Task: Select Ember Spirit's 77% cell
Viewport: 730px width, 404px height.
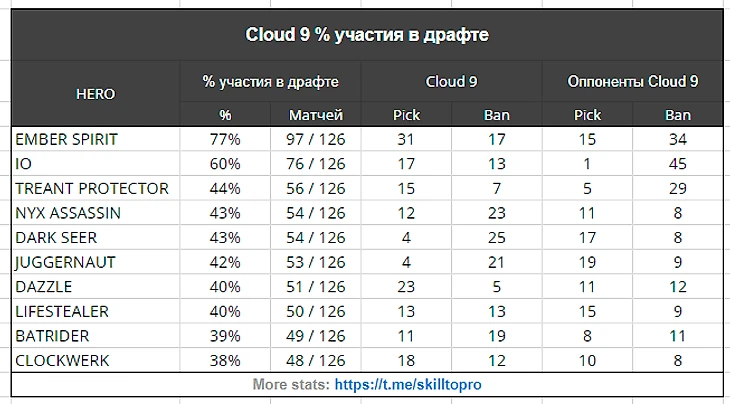Action: pyautogui.click(x=225, y=139)
